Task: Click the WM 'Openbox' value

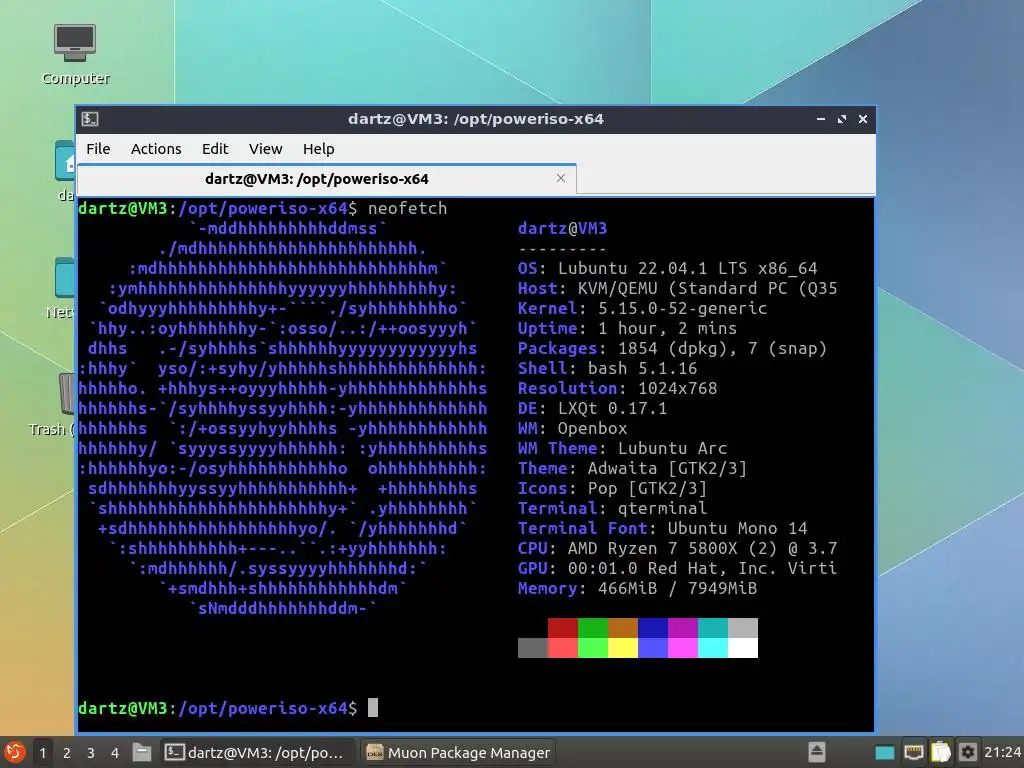Action: tap(592, 428)
